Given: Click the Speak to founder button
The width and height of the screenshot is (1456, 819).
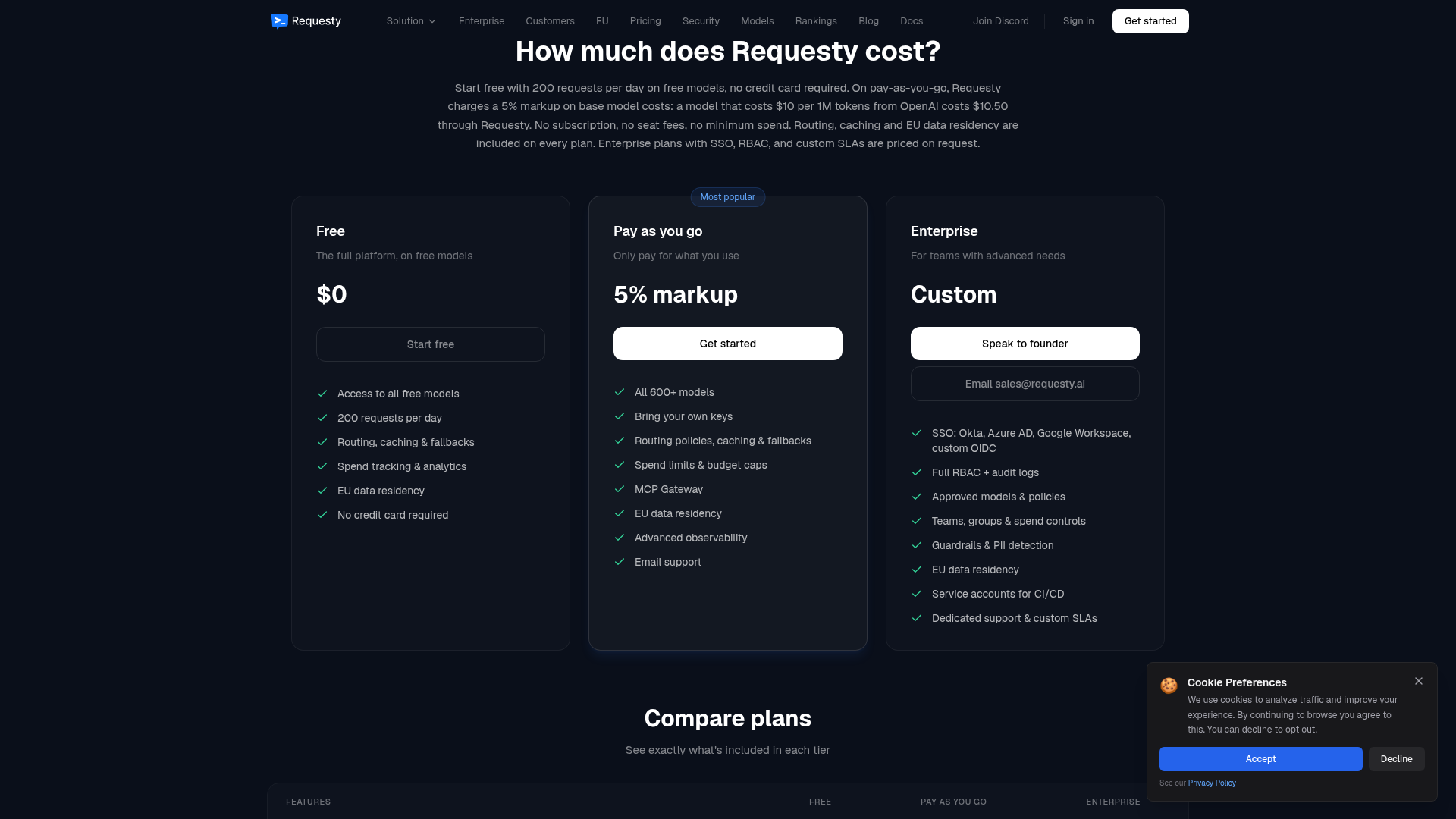Looking at the screenshot, I should pos(1025,344).
